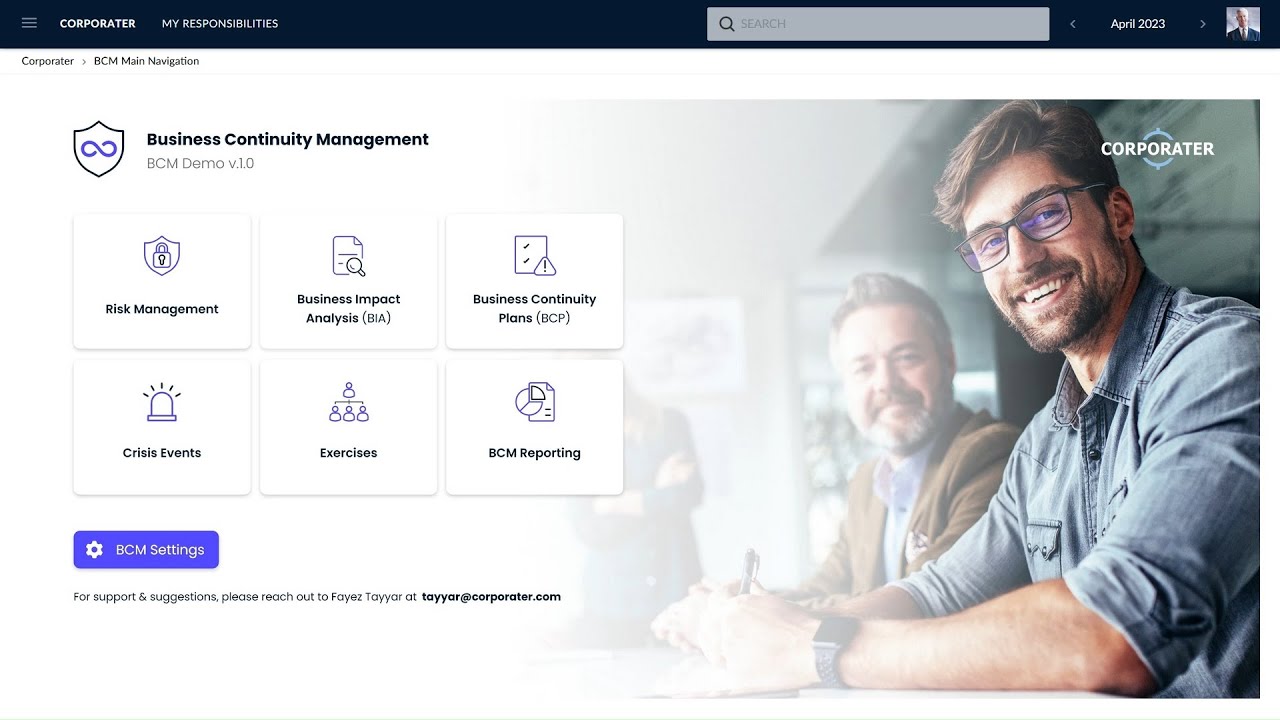This screenshot has width=1280, height=720.
Task: Open the Exercises team hierarchy icon
Action: point(348,400)
